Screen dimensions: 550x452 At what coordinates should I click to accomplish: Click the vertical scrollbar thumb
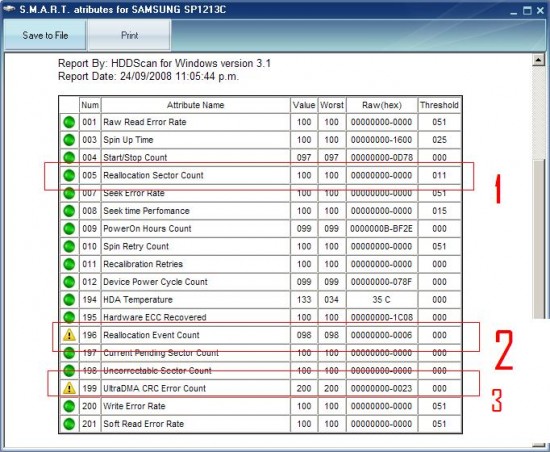(538, 240)
